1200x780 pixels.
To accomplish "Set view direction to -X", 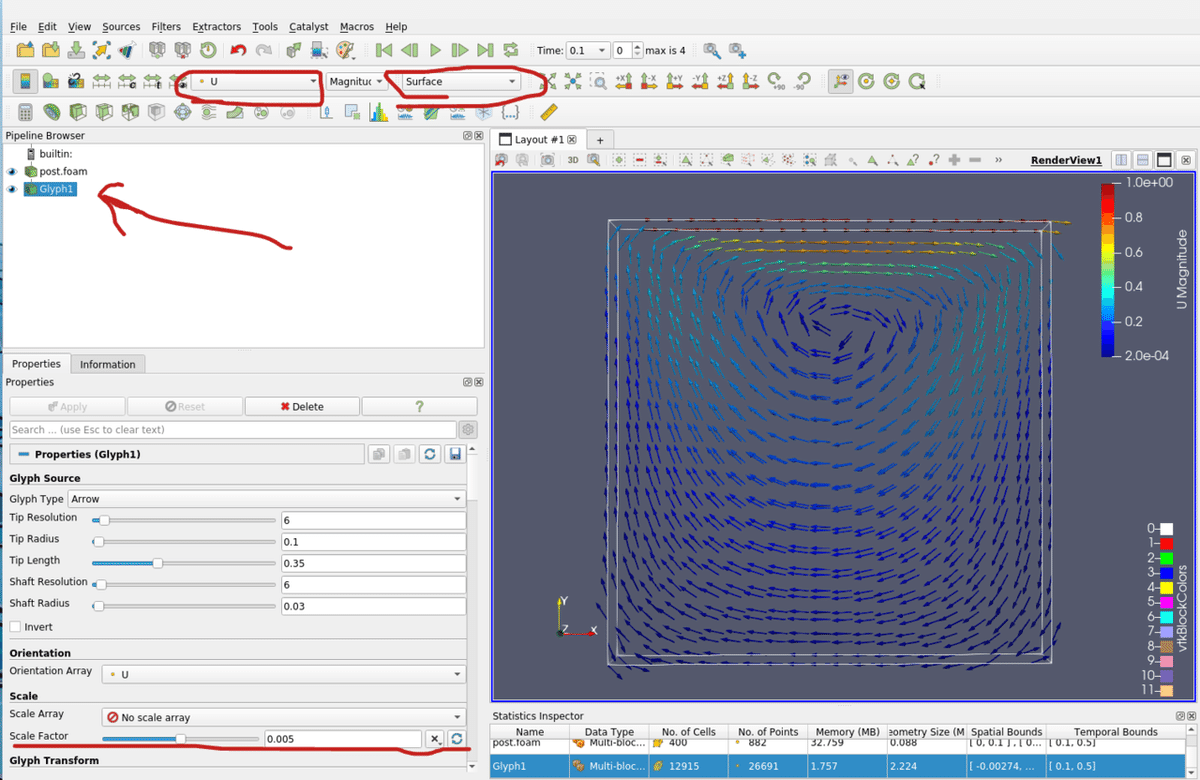I will point(649,82).
